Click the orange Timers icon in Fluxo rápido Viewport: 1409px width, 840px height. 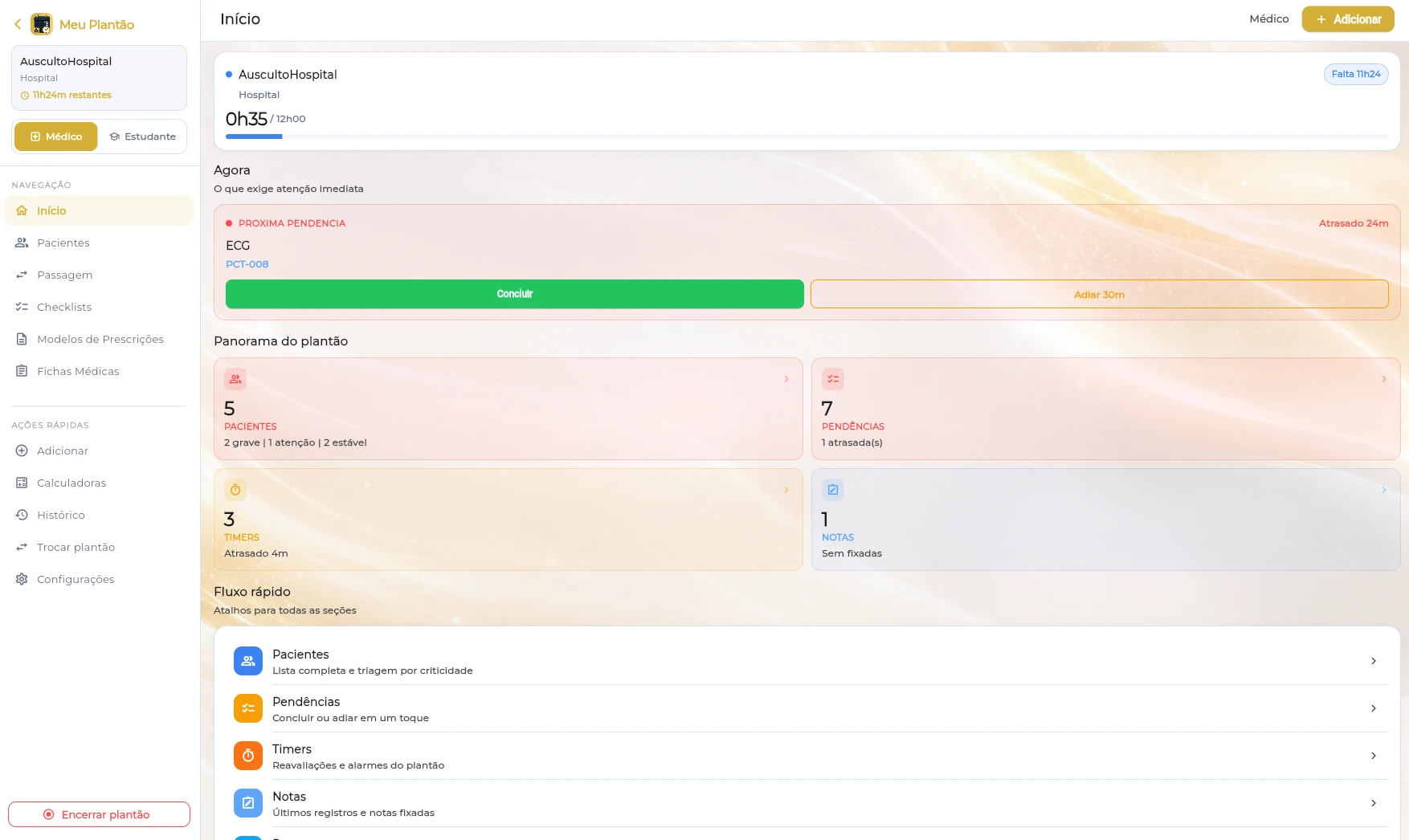click(x=248, y=756)
